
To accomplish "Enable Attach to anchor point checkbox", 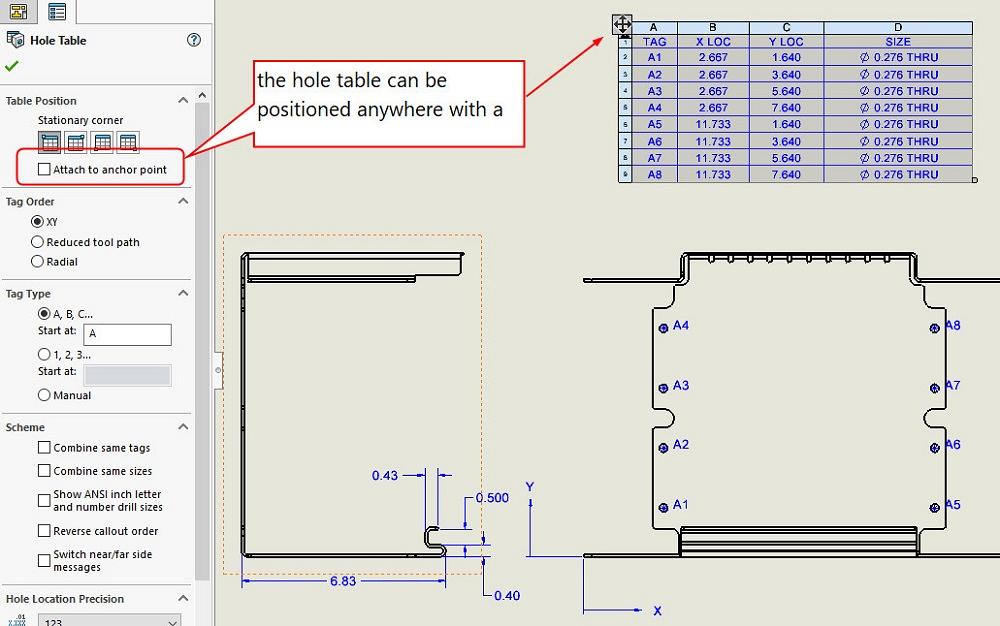I will coord(44,170).
